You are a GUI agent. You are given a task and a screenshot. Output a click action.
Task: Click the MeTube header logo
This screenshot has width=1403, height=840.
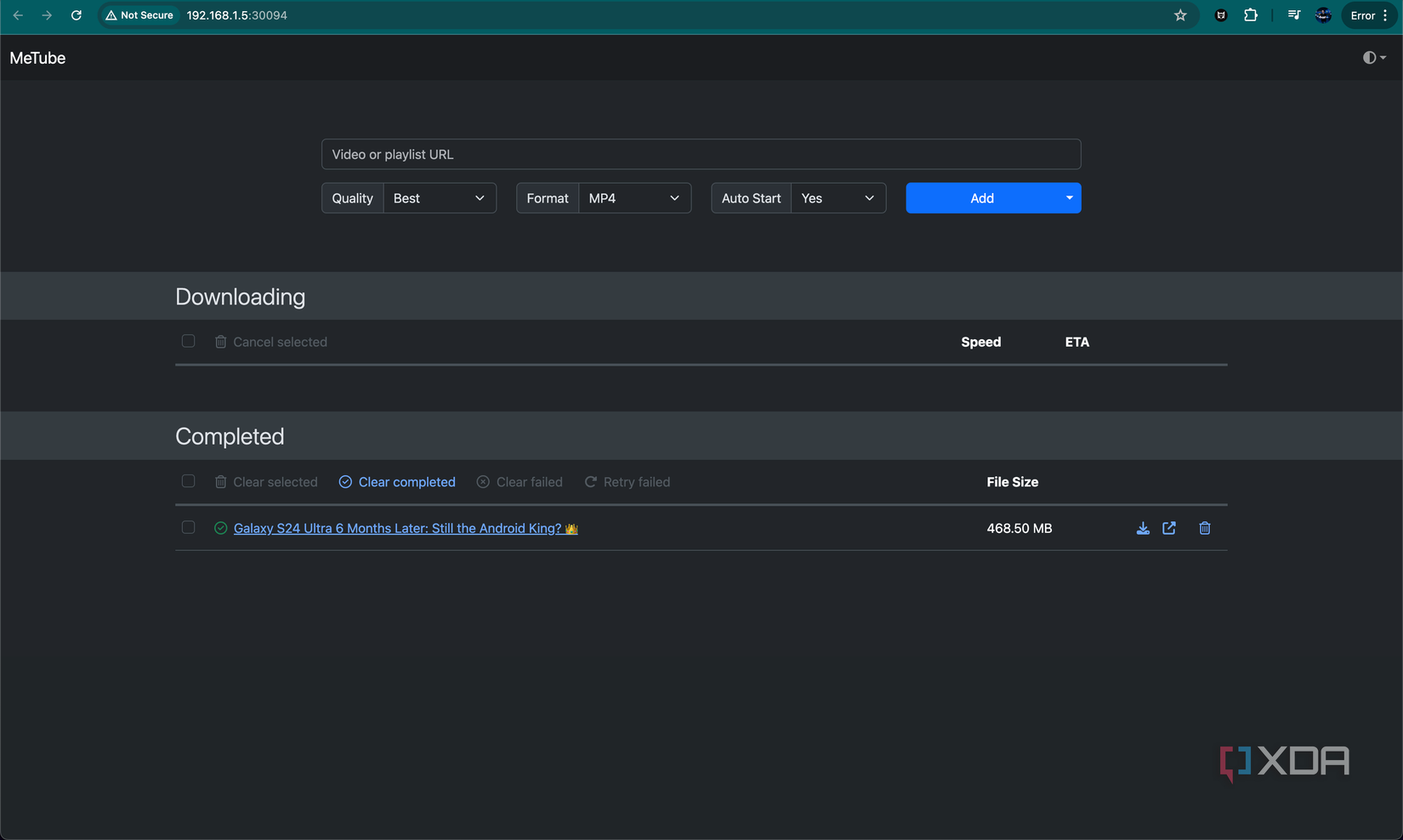(x=37, y=57)
